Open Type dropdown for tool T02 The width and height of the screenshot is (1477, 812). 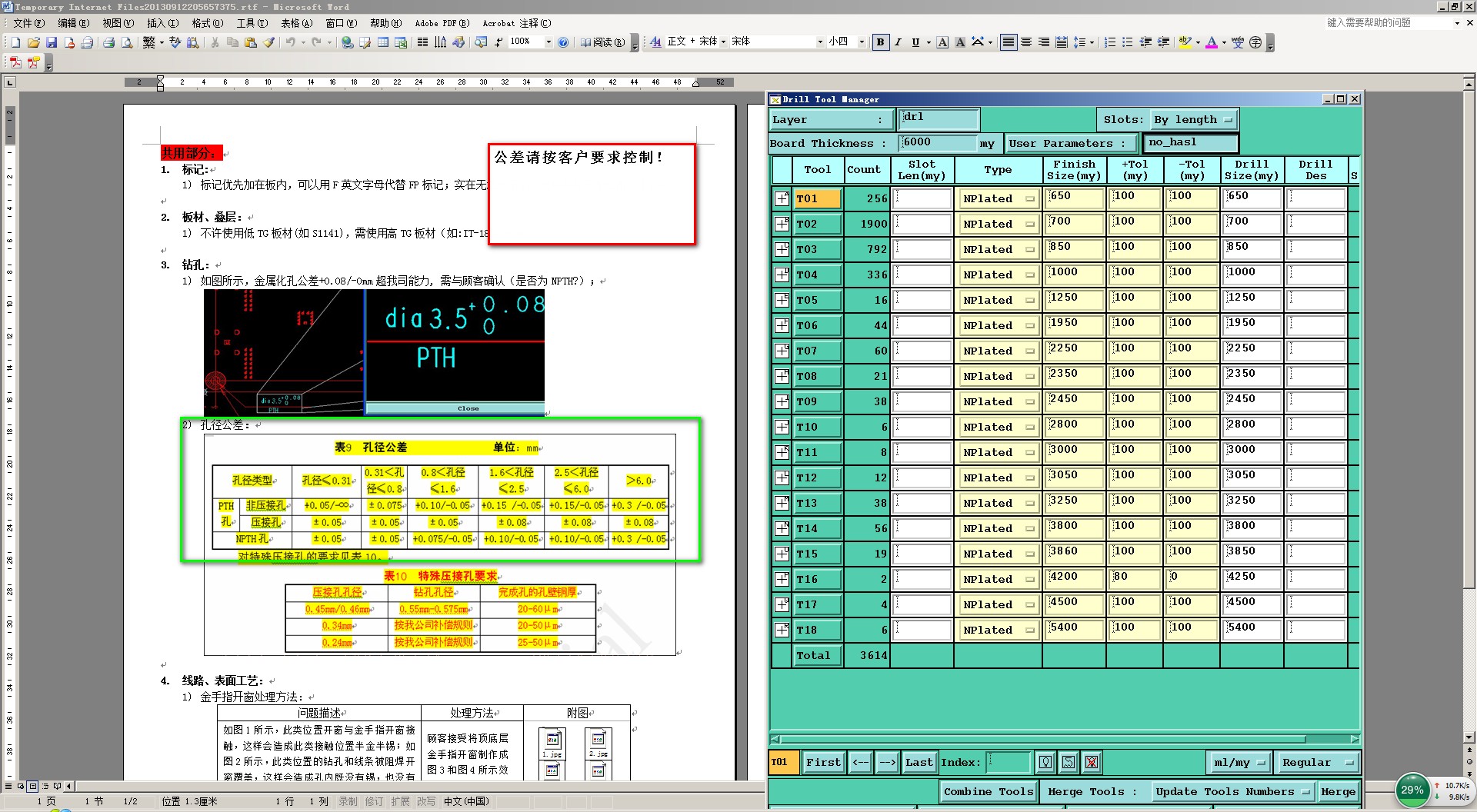(999, 224)
